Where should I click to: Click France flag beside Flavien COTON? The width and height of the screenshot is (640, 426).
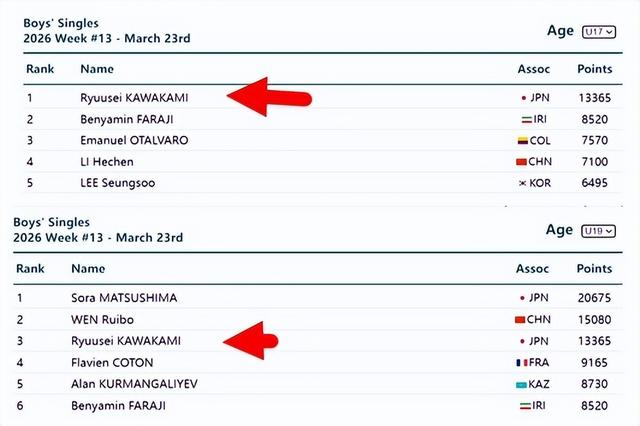tap(521, 362)
